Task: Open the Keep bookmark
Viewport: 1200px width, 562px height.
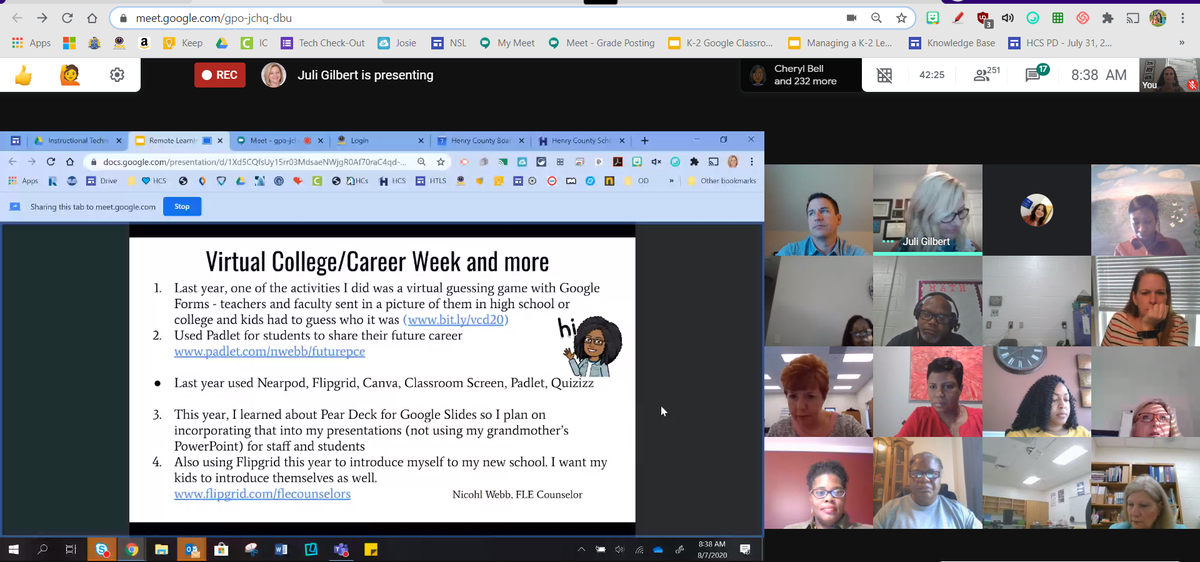Action: (x=183, y=43)
